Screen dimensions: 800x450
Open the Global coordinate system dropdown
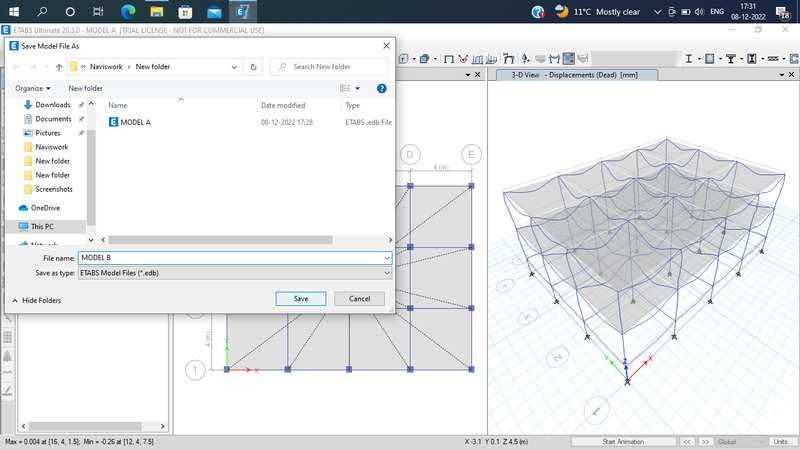coord(740,442)
